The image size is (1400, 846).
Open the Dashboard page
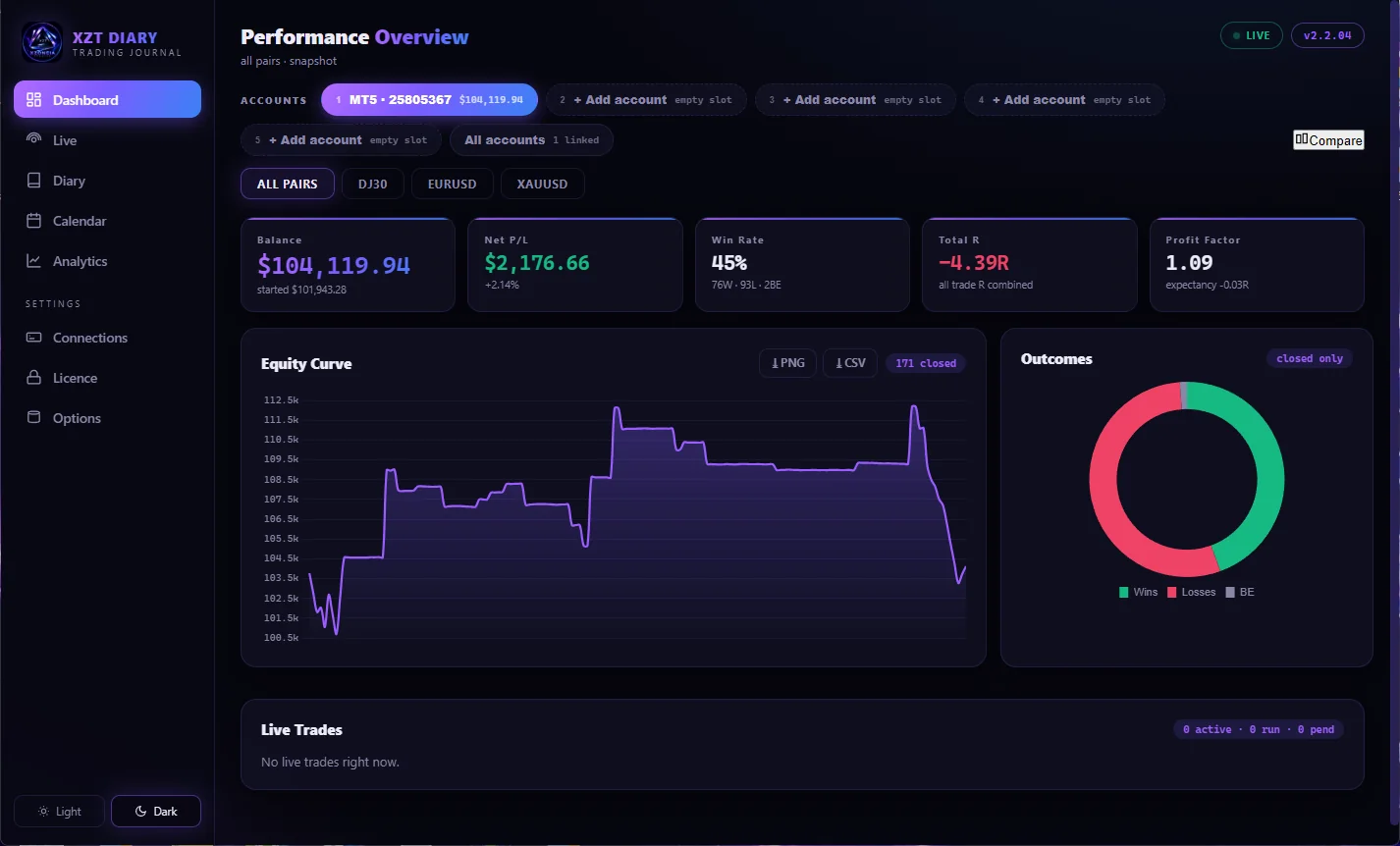107,99
